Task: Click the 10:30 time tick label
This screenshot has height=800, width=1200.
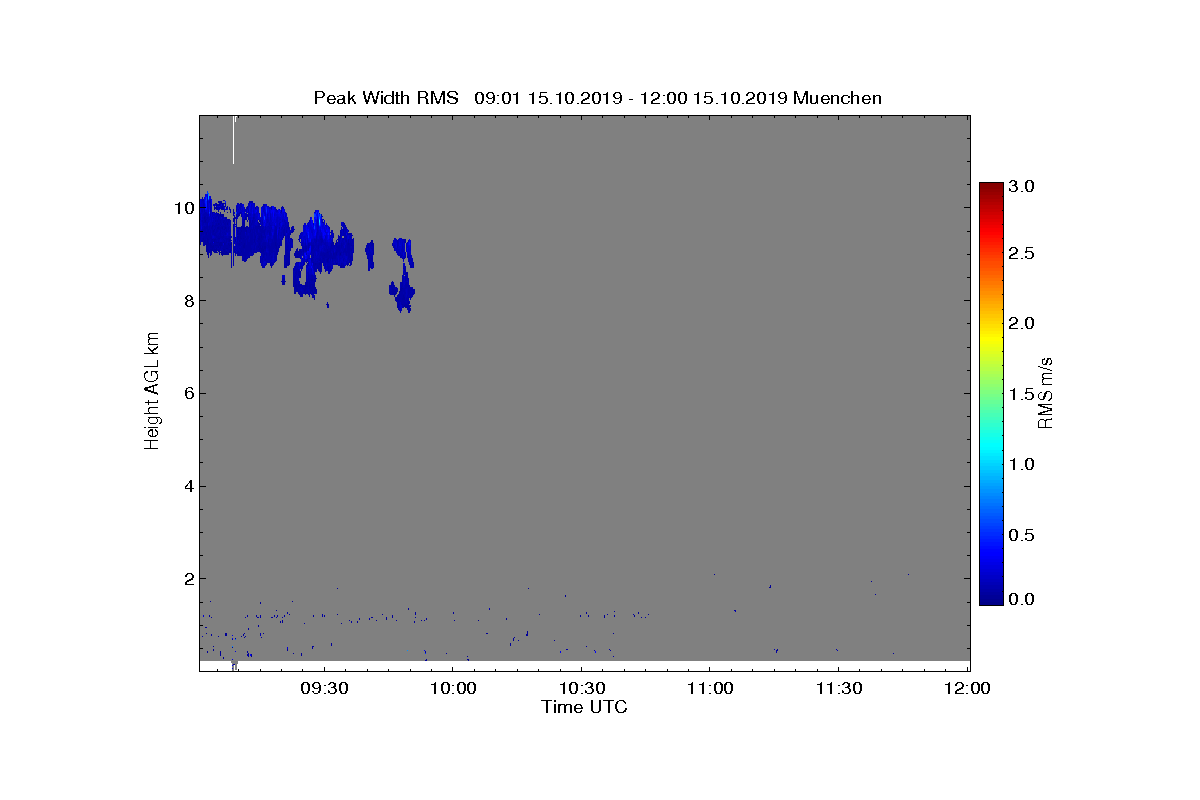Action: coord(581,689)
